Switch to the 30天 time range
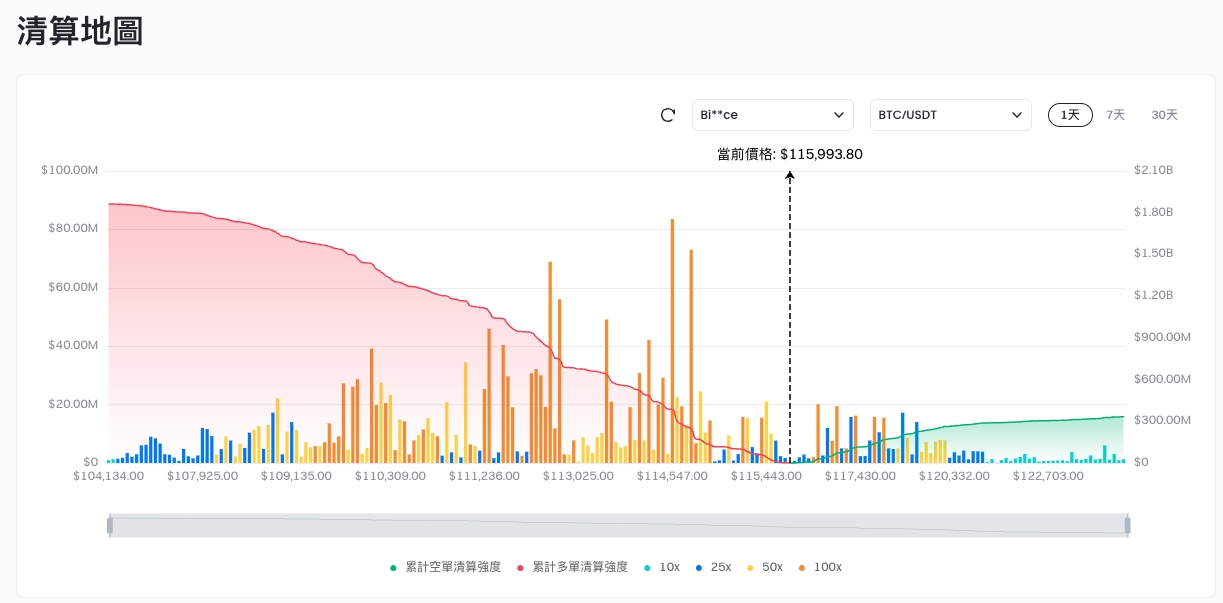The image size is (1223, 603). (x=1164, y=115)
